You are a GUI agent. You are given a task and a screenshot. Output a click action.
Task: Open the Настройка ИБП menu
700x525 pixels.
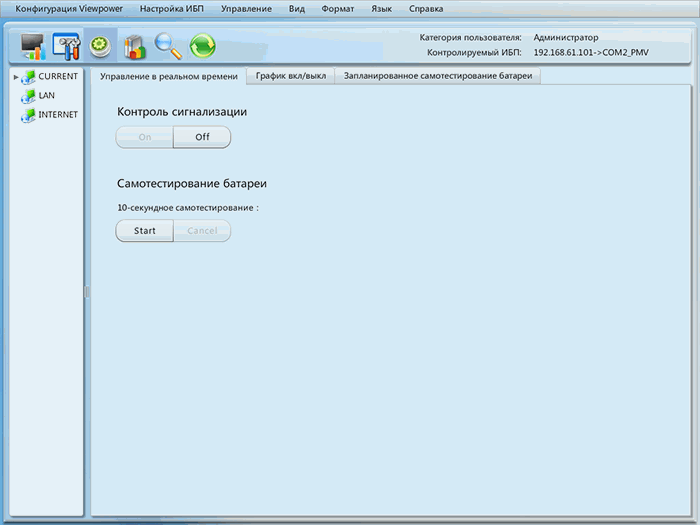(x=171, y=9)
